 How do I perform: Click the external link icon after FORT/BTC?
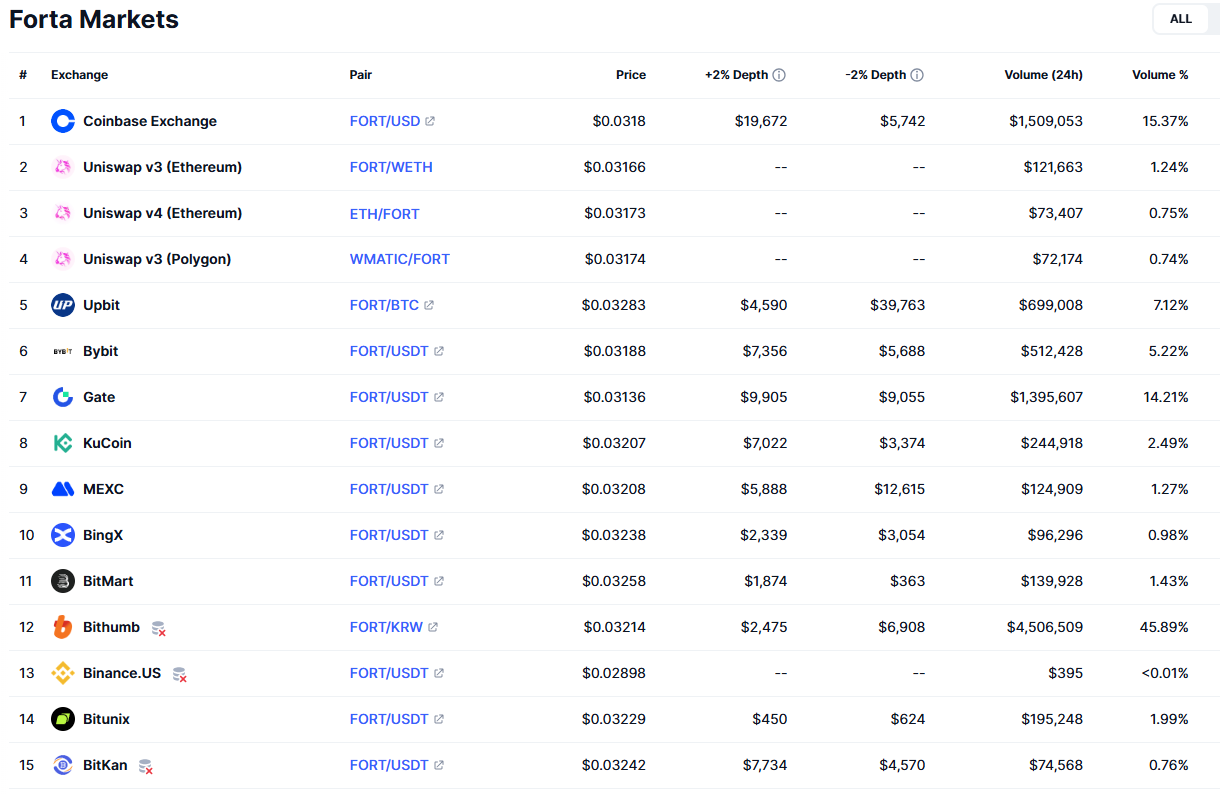429,305
